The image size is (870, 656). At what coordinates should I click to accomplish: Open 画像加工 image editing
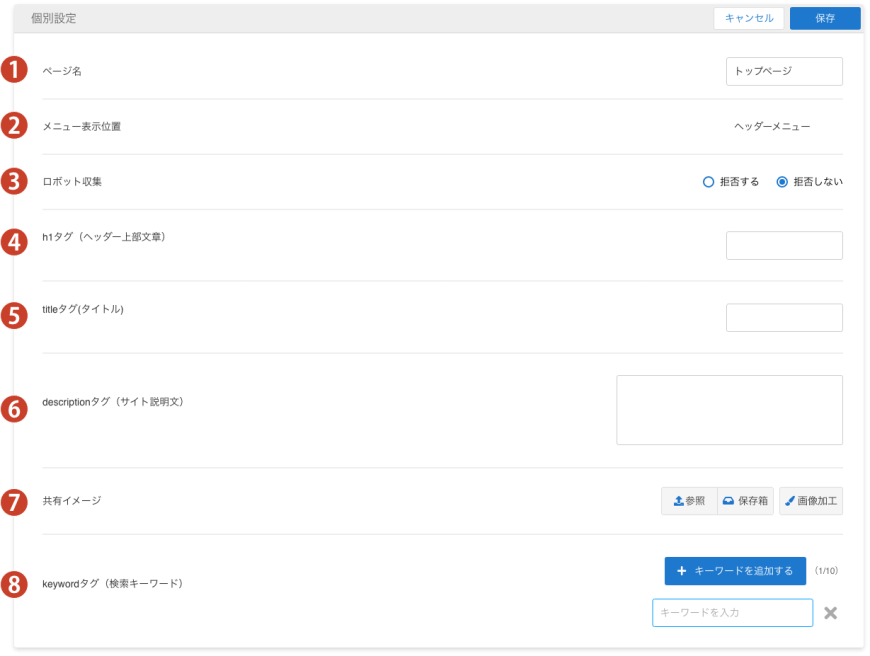(x=811, y=501)
